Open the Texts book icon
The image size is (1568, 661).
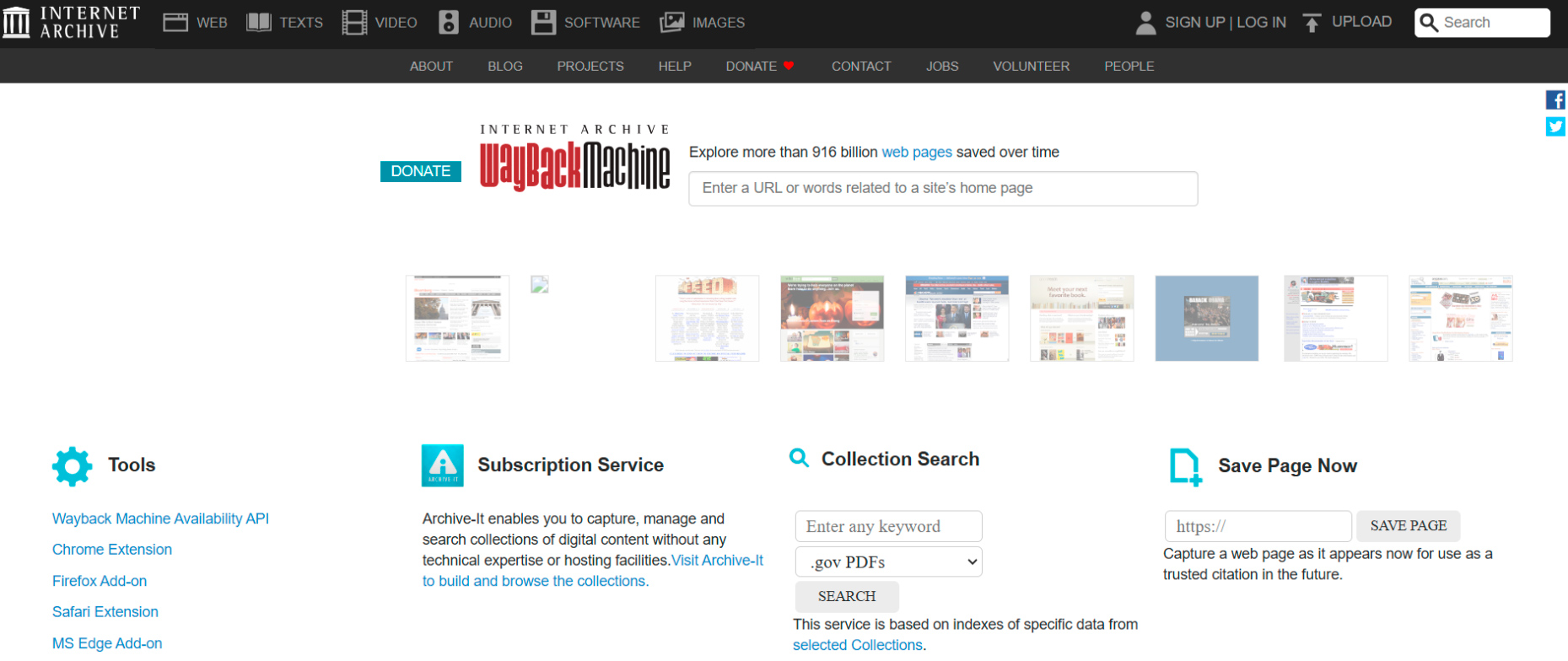(258, 23)
